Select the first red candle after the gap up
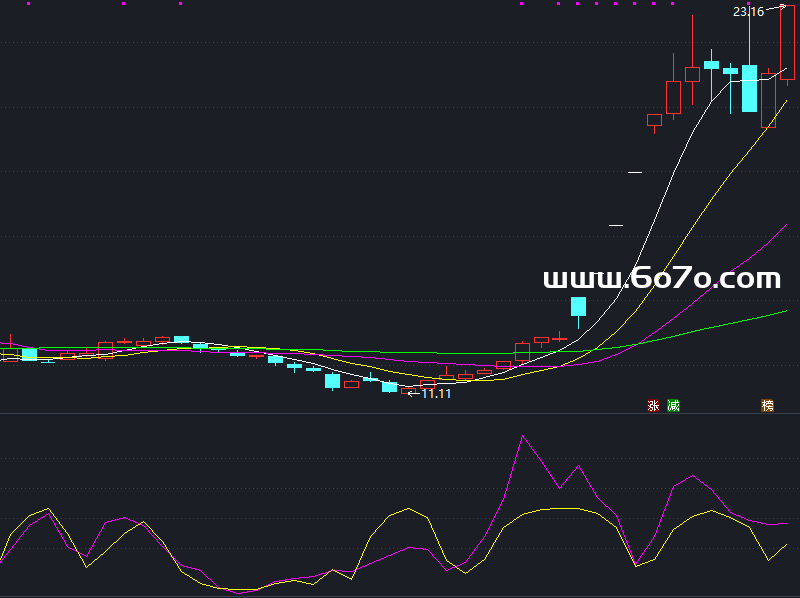Viewport: 800px width, 598px height. [x=654, y=121]
